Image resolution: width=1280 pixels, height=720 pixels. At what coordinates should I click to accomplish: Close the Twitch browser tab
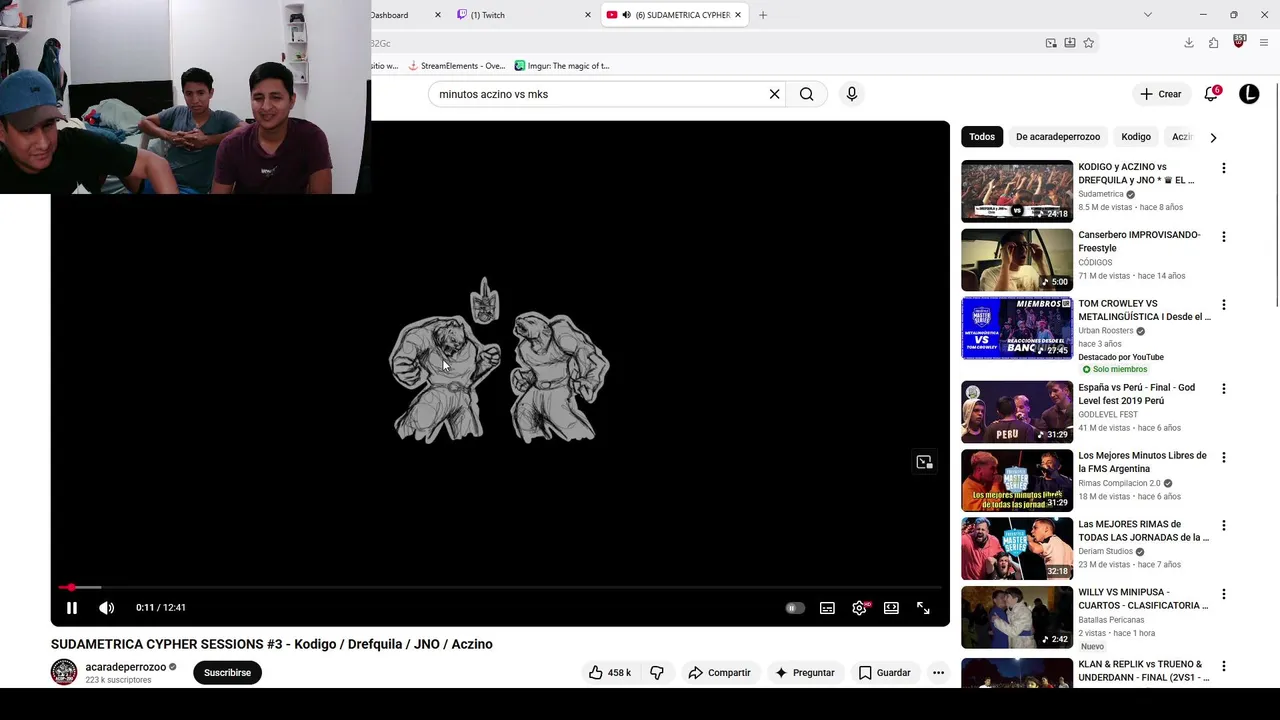588,15
